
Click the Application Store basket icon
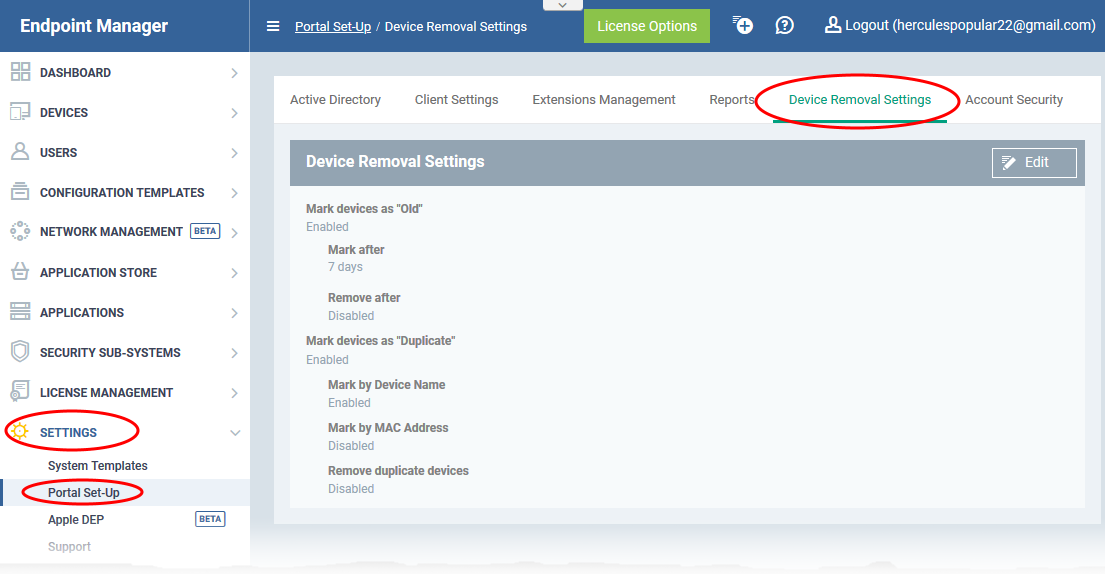pyautogui.click(x=20, y=271)
